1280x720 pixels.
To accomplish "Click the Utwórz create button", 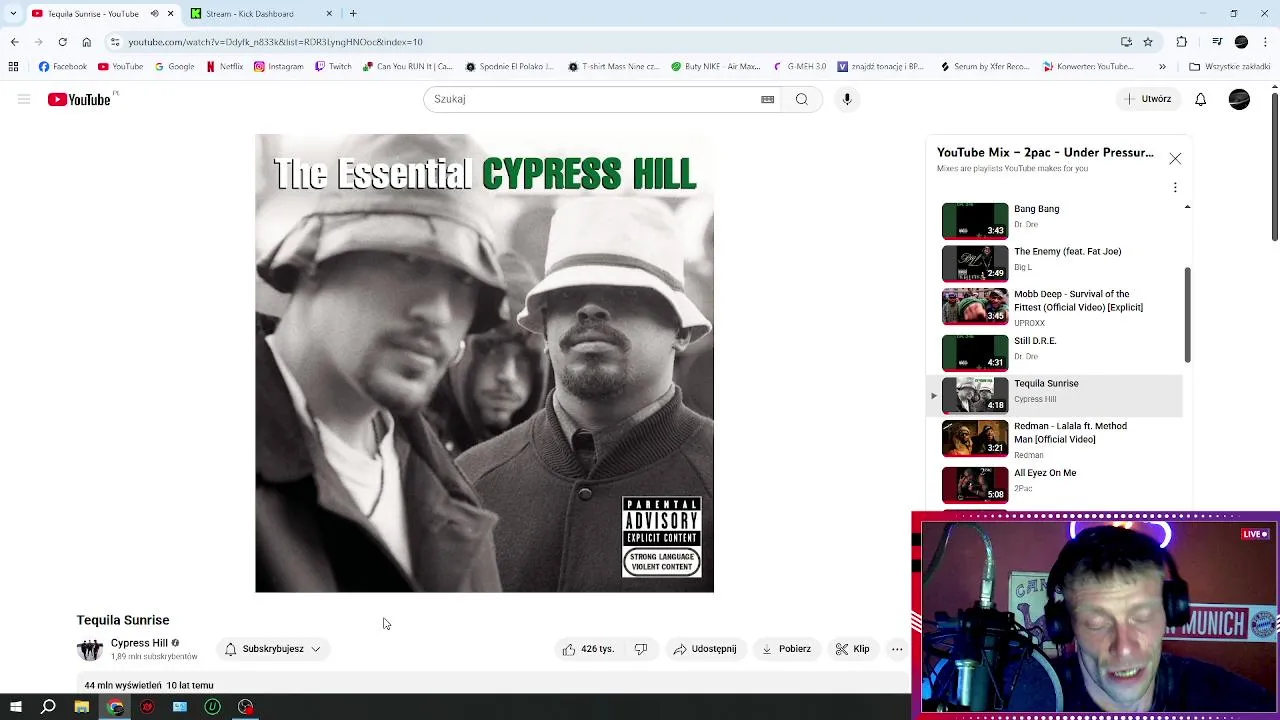I will tap(1148, 99).
